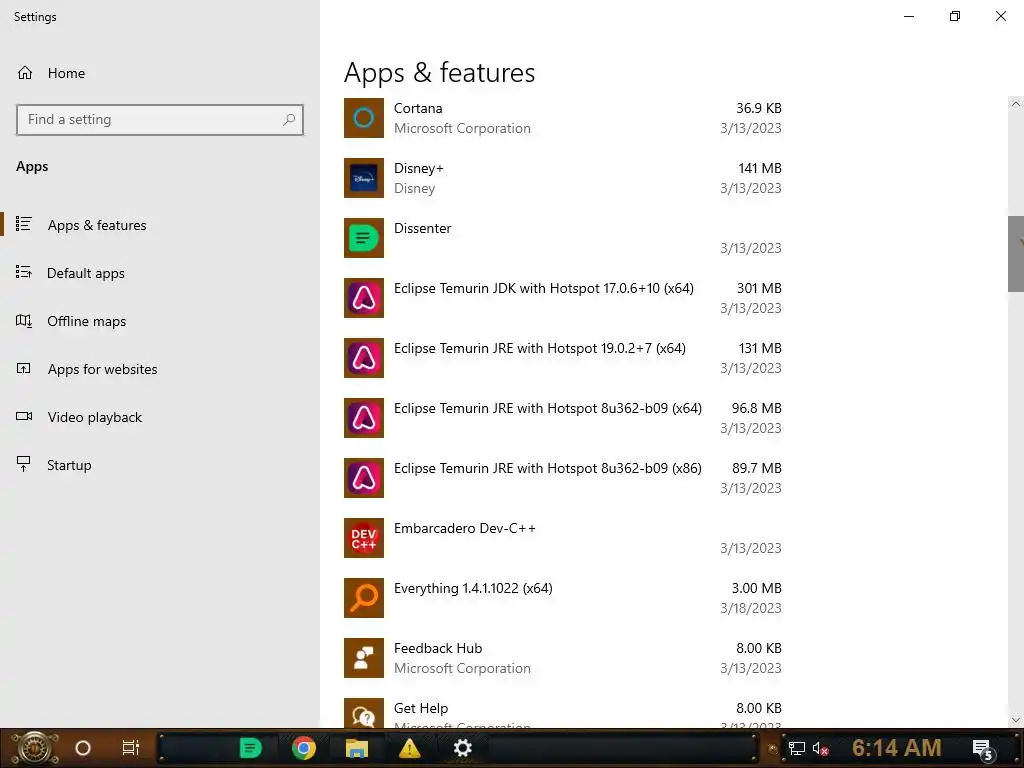
Task: Click the Embarcadero Dev-C++ icon
Action: click(x=364, y=539)
